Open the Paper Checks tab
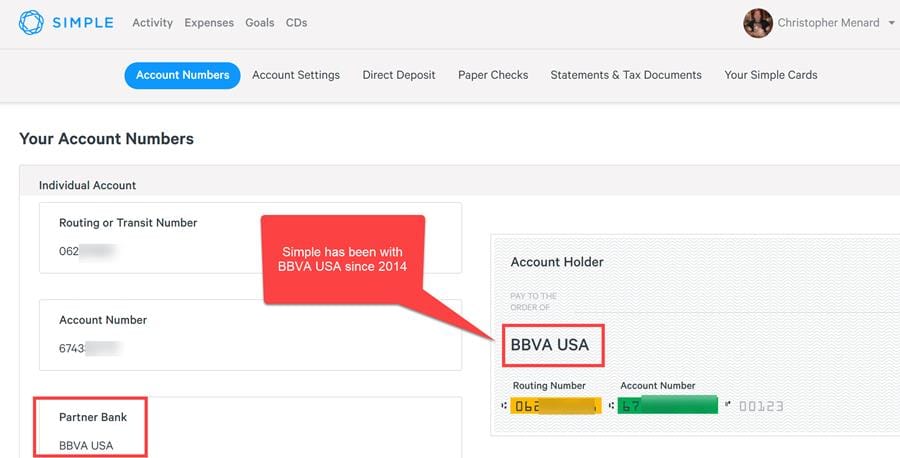 493,75
